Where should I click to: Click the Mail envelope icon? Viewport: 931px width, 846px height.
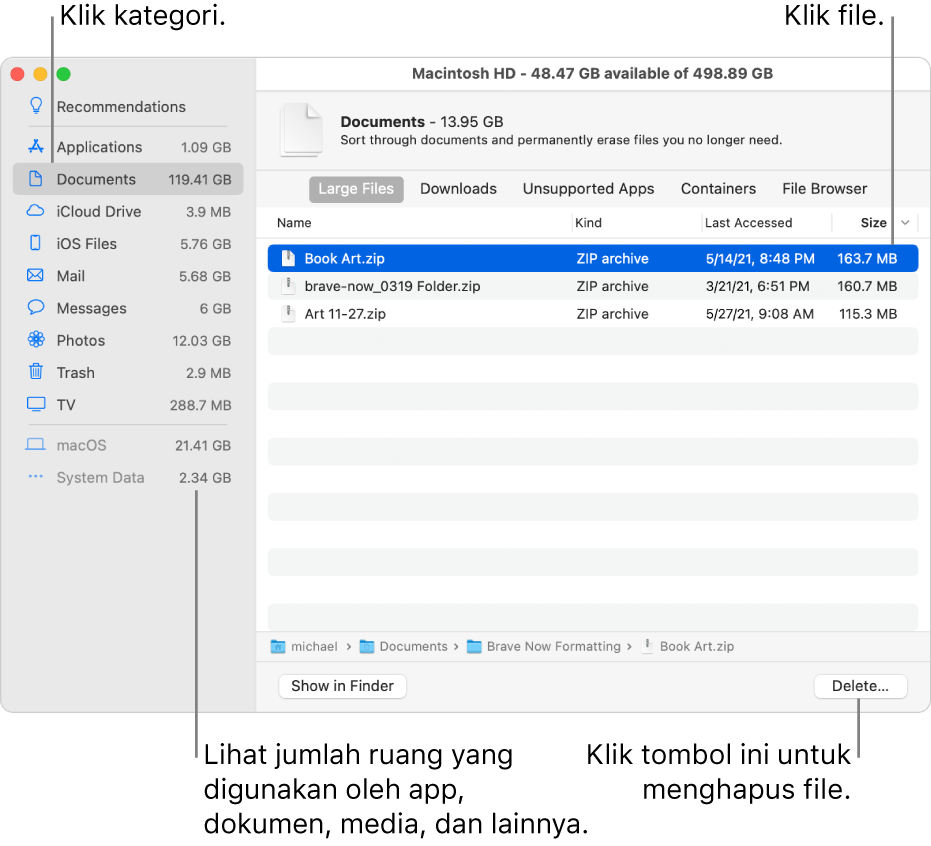(36, 275)
